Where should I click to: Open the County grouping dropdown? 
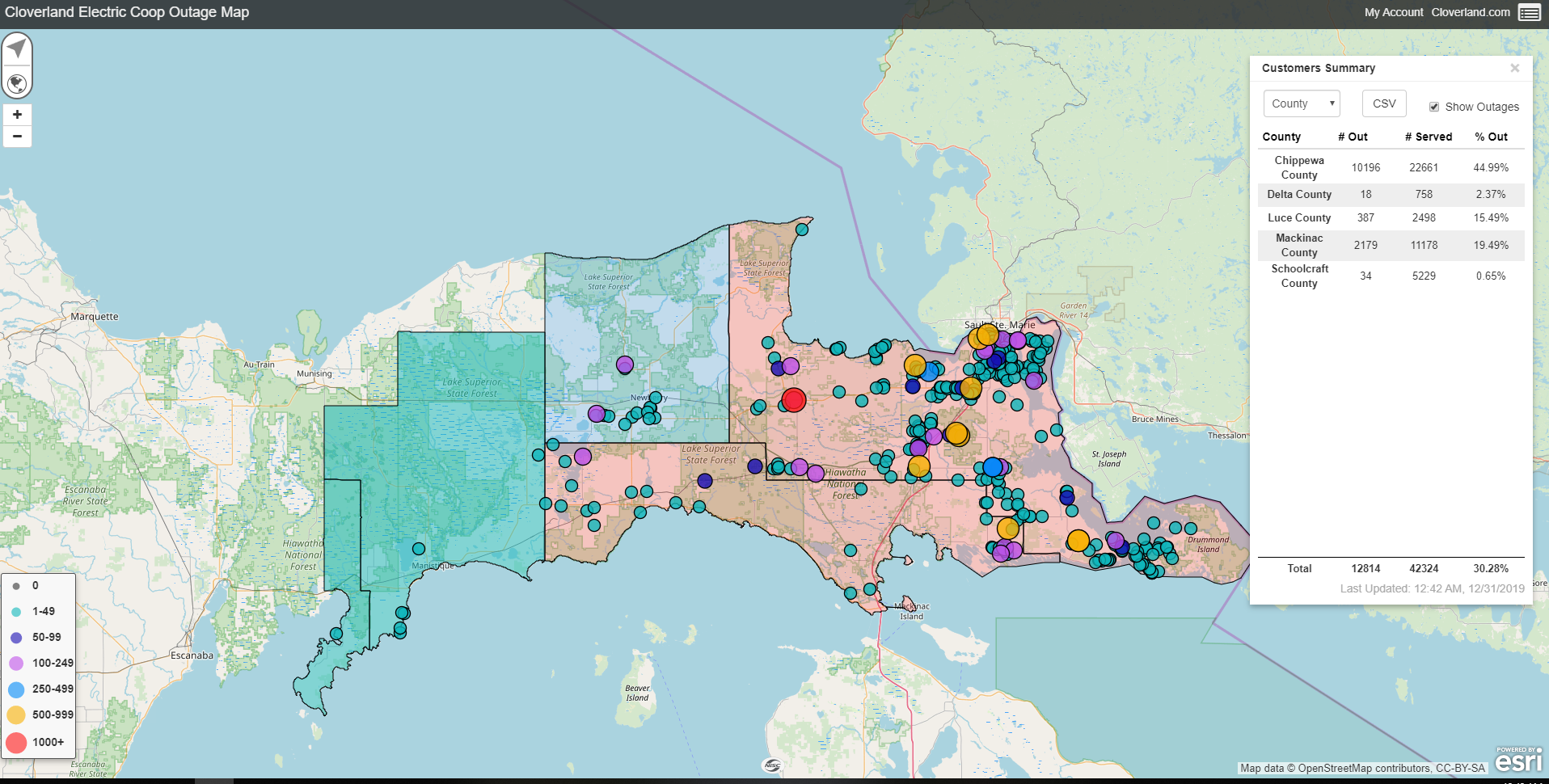click(1302, 103)
